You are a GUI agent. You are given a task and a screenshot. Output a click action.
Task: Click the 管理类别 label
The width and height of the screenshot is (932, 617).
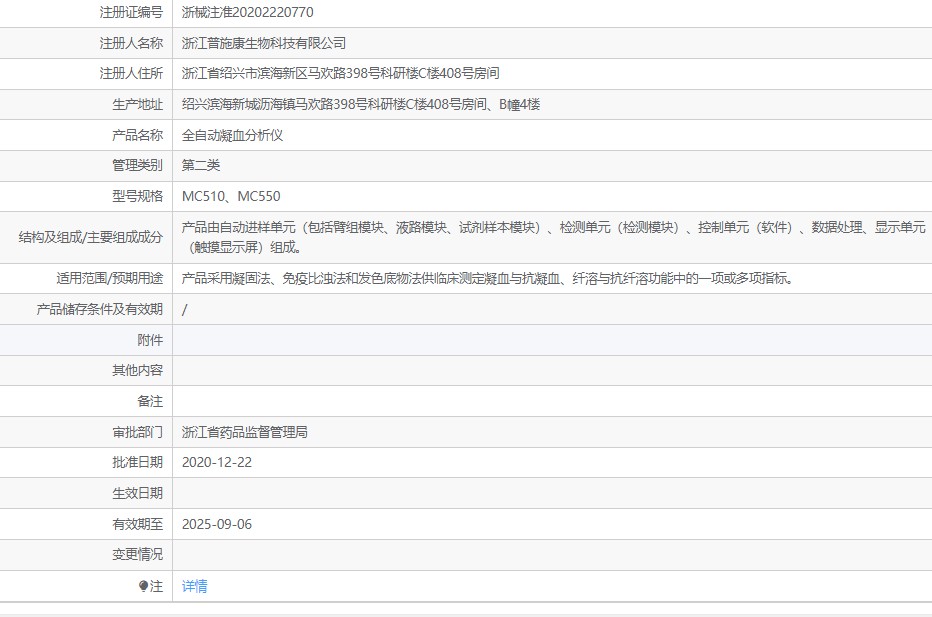137,165
